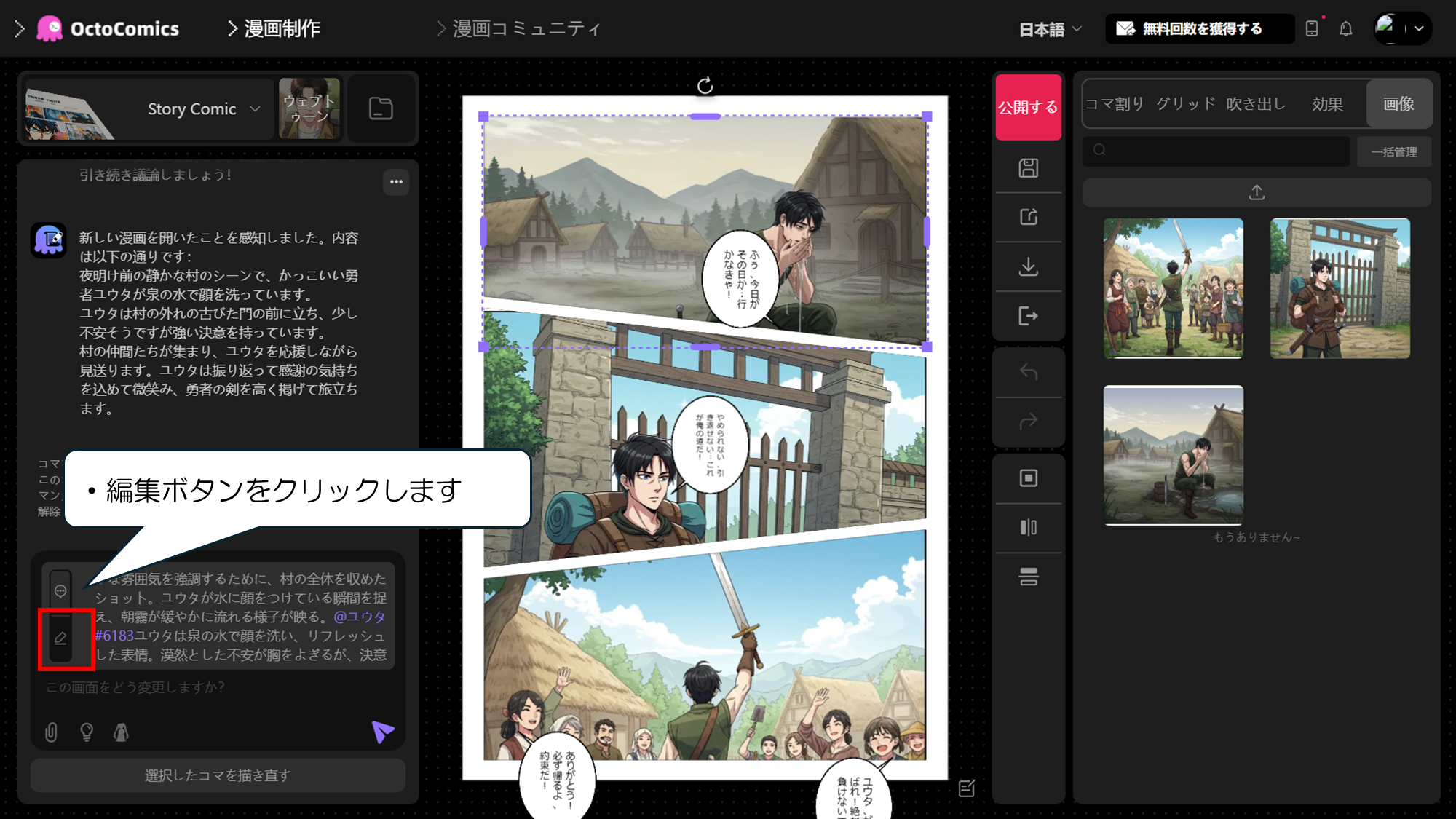This screenshot has width=1456, height=819.
Task: Switch to the コマ割り tab
Action: [x=1115, y=104]
